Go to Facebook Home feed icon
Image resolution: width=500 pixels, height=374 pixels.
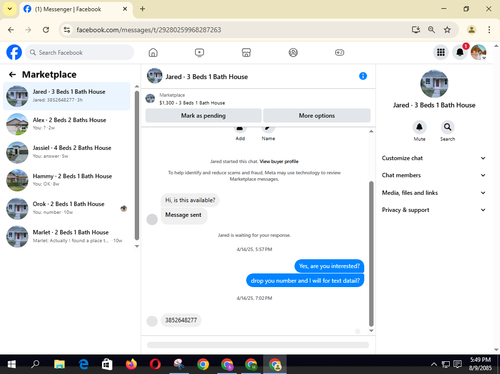point(153,52)
